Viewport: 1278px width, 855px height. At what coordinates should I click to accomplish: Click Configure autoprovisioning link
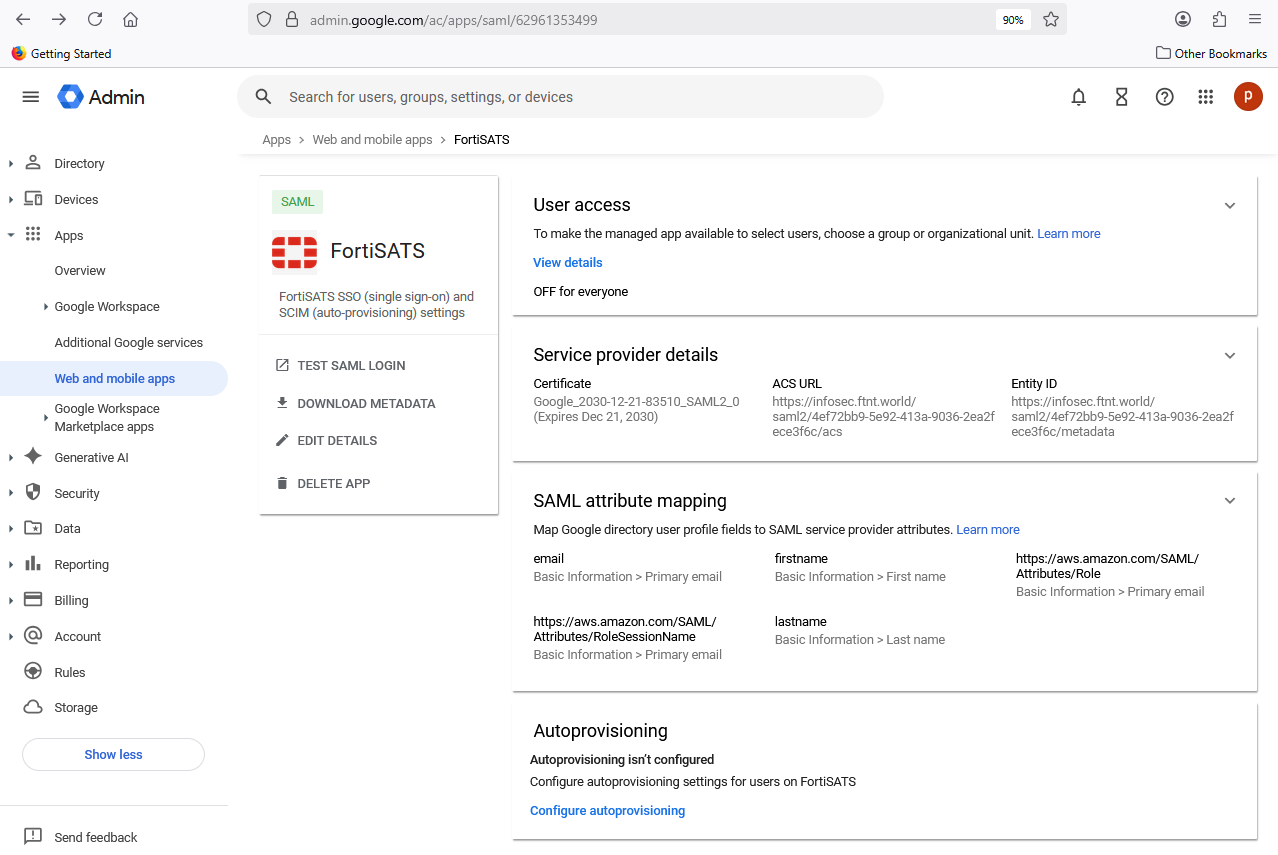607,810
